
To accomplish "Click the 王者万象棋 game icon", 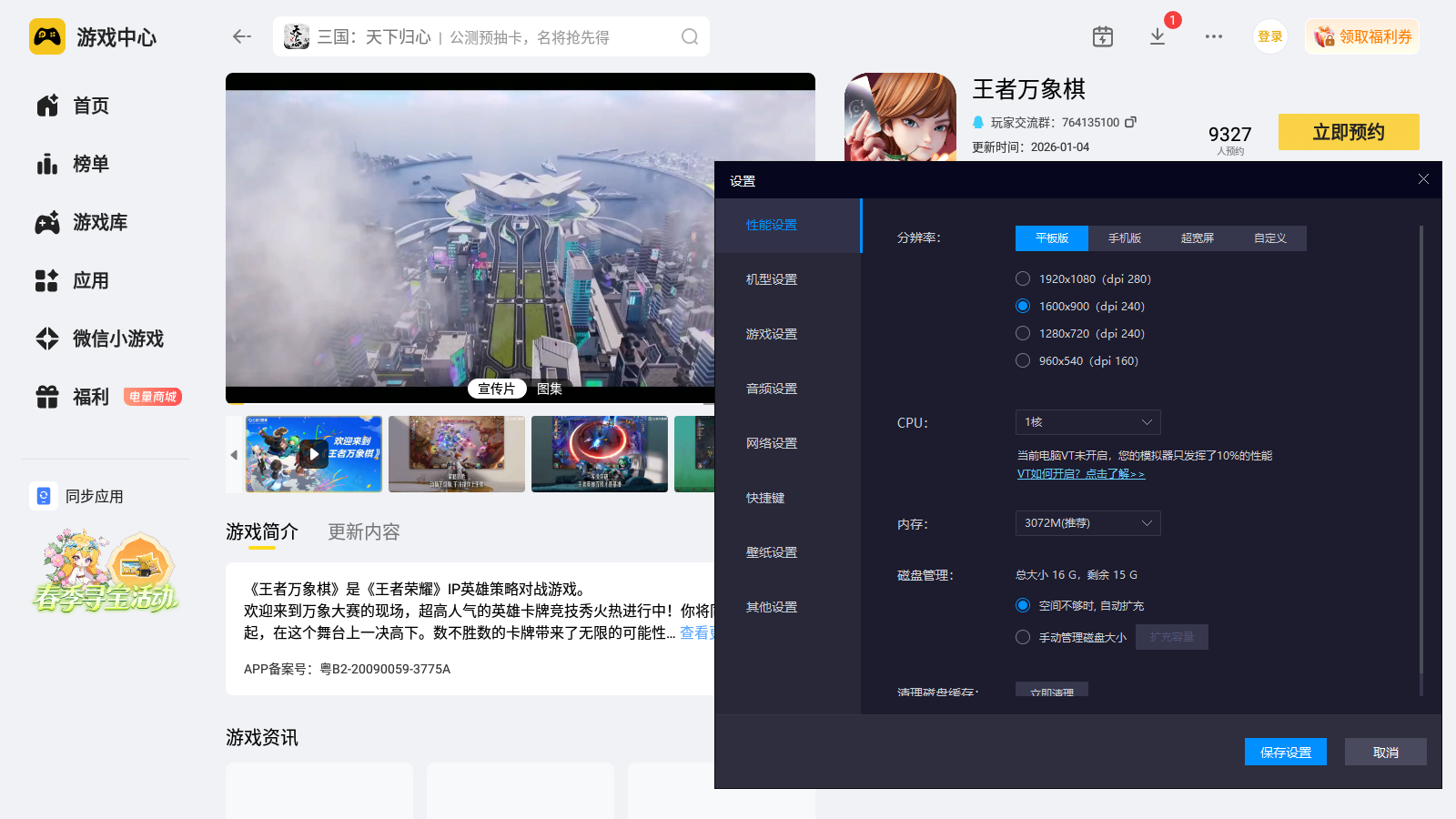I will coord(900,116).
